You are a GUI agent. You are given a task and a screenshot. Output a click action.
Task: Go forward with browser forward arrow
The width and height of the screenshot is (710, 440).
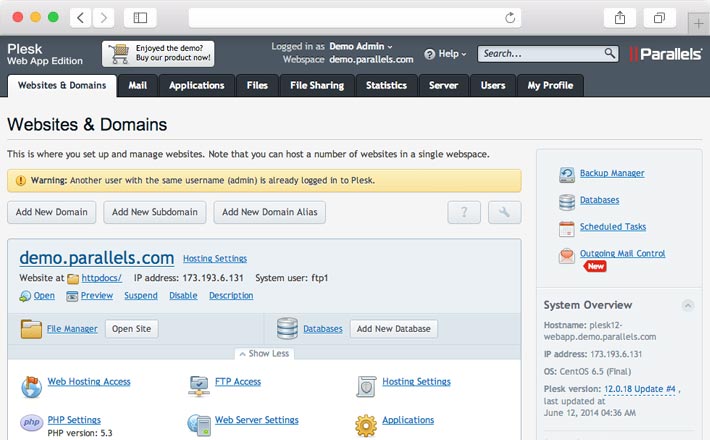click(104, 18)
